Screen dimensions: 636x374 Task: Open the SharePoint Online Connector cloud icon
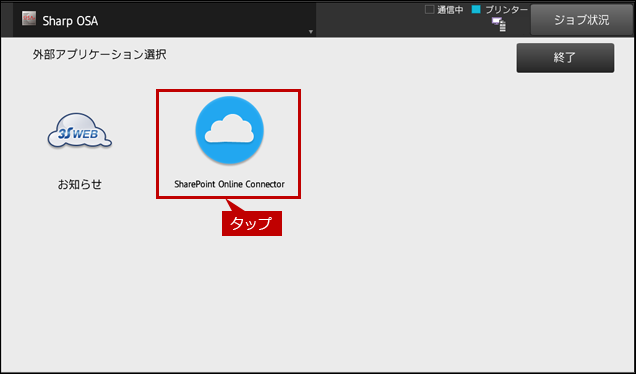coord(230,130)
